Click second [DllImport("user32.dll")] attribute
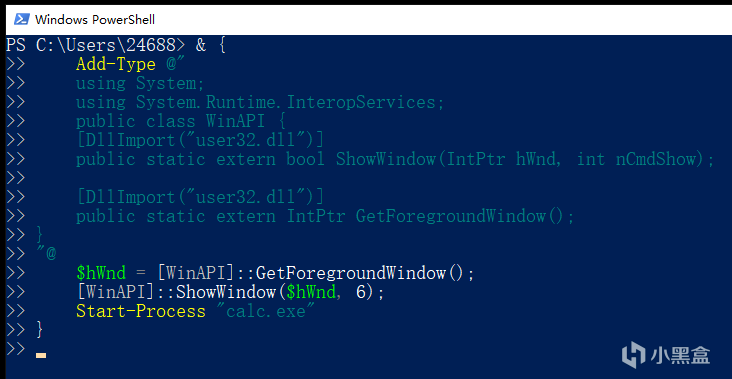Viewport: 732px width, 379px height. tap(200, 197)
